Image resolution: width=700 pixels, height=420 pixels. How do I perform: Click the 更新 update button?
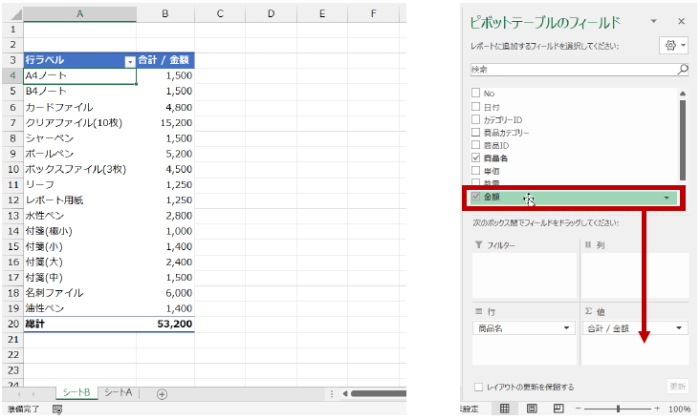676,386
